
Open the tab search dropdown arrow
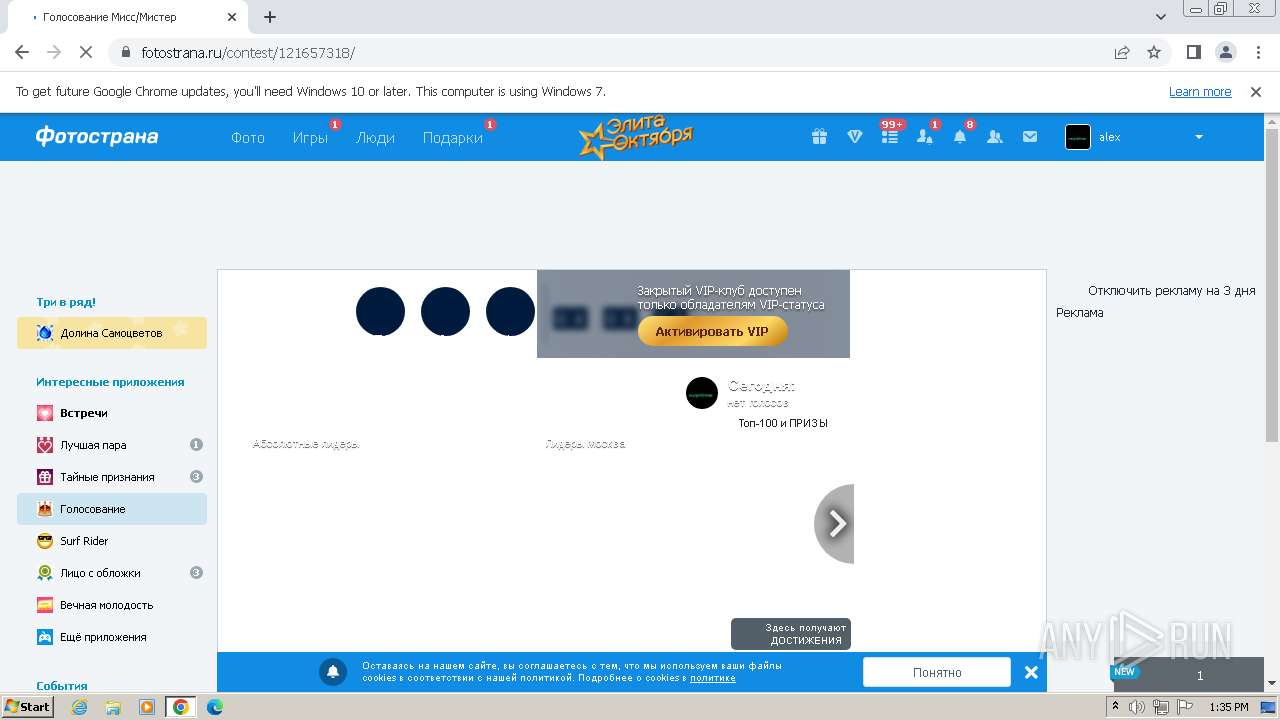coord(1161,17)
